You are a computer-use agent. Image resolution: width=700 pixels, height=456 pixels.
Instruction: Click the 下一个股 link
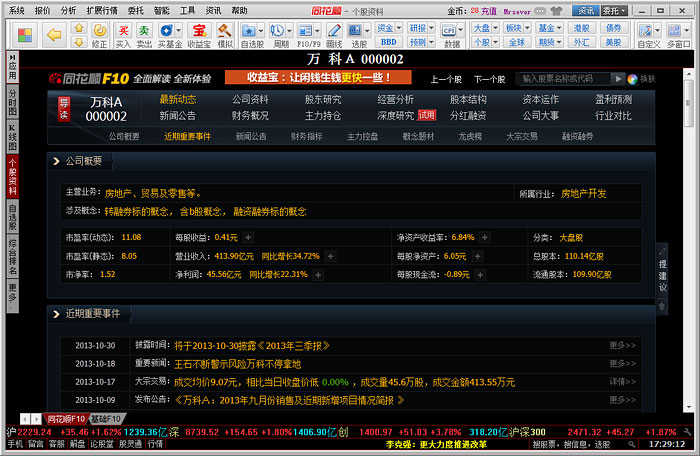click(489, 78)
